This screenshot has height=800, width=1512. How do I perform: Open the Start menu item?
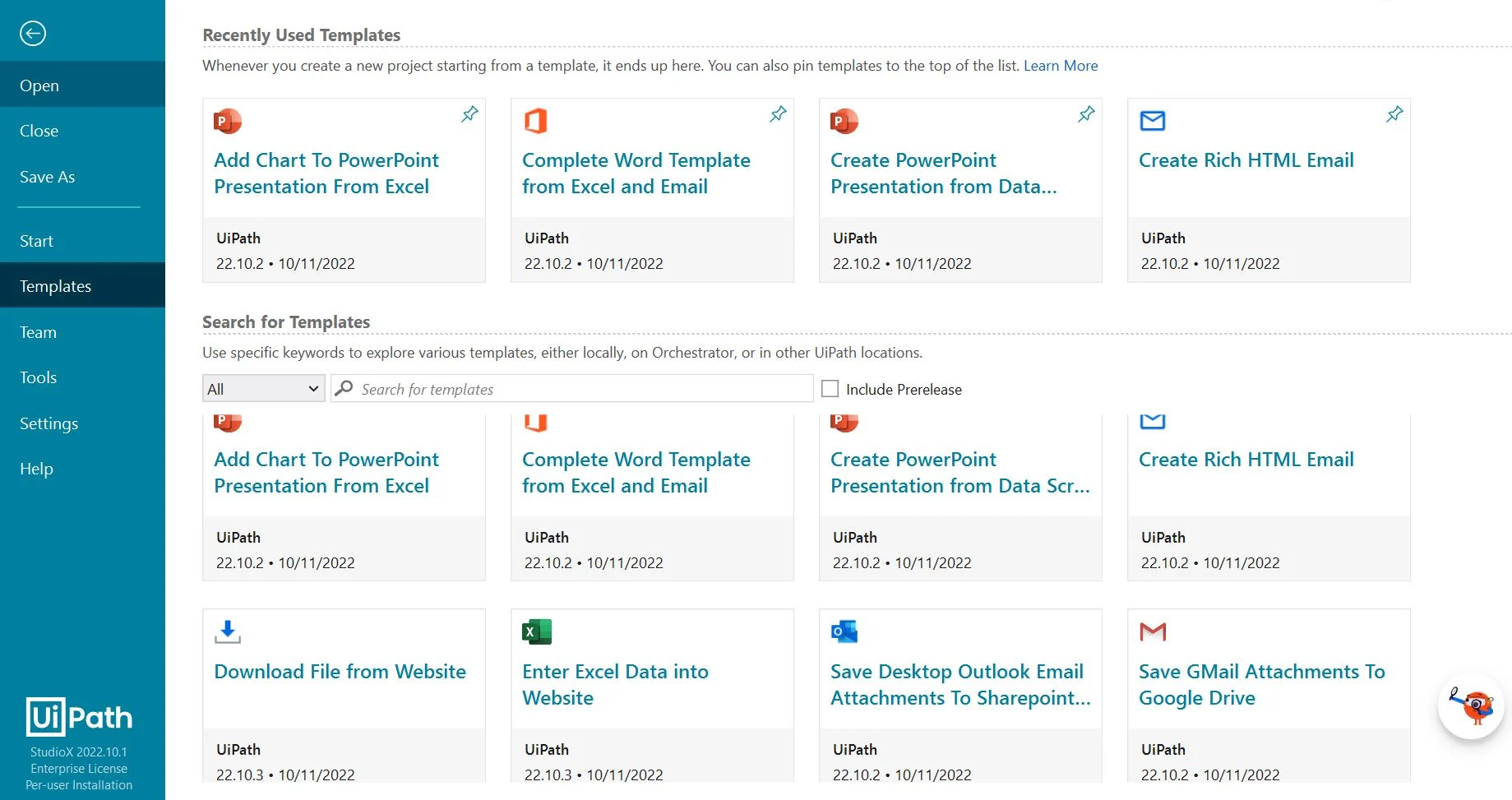pyautogui.click(x=37, y=241)
